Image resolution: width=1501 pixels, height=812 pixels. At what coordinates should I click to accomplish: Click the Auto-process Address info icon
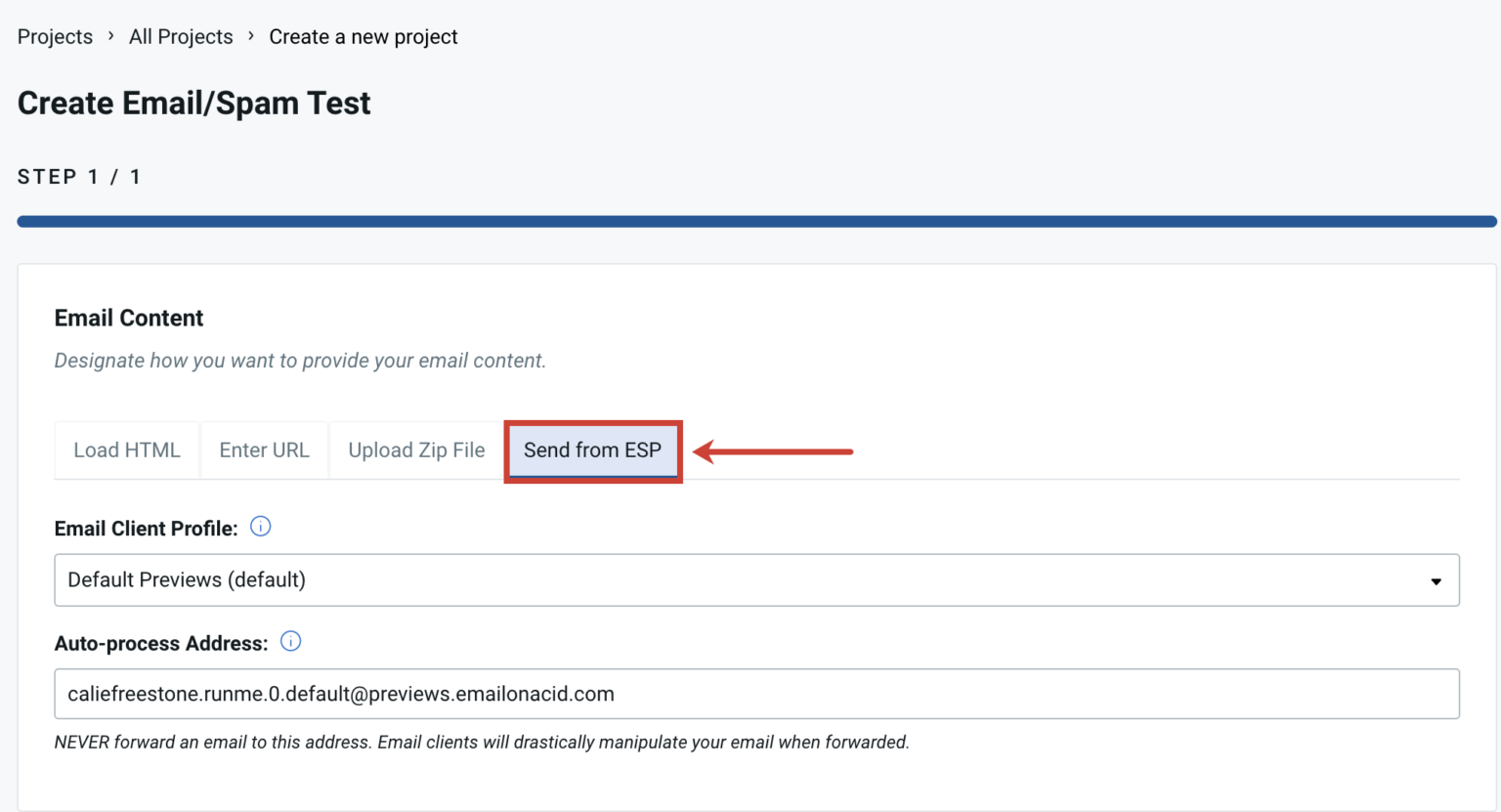point(291,642)
